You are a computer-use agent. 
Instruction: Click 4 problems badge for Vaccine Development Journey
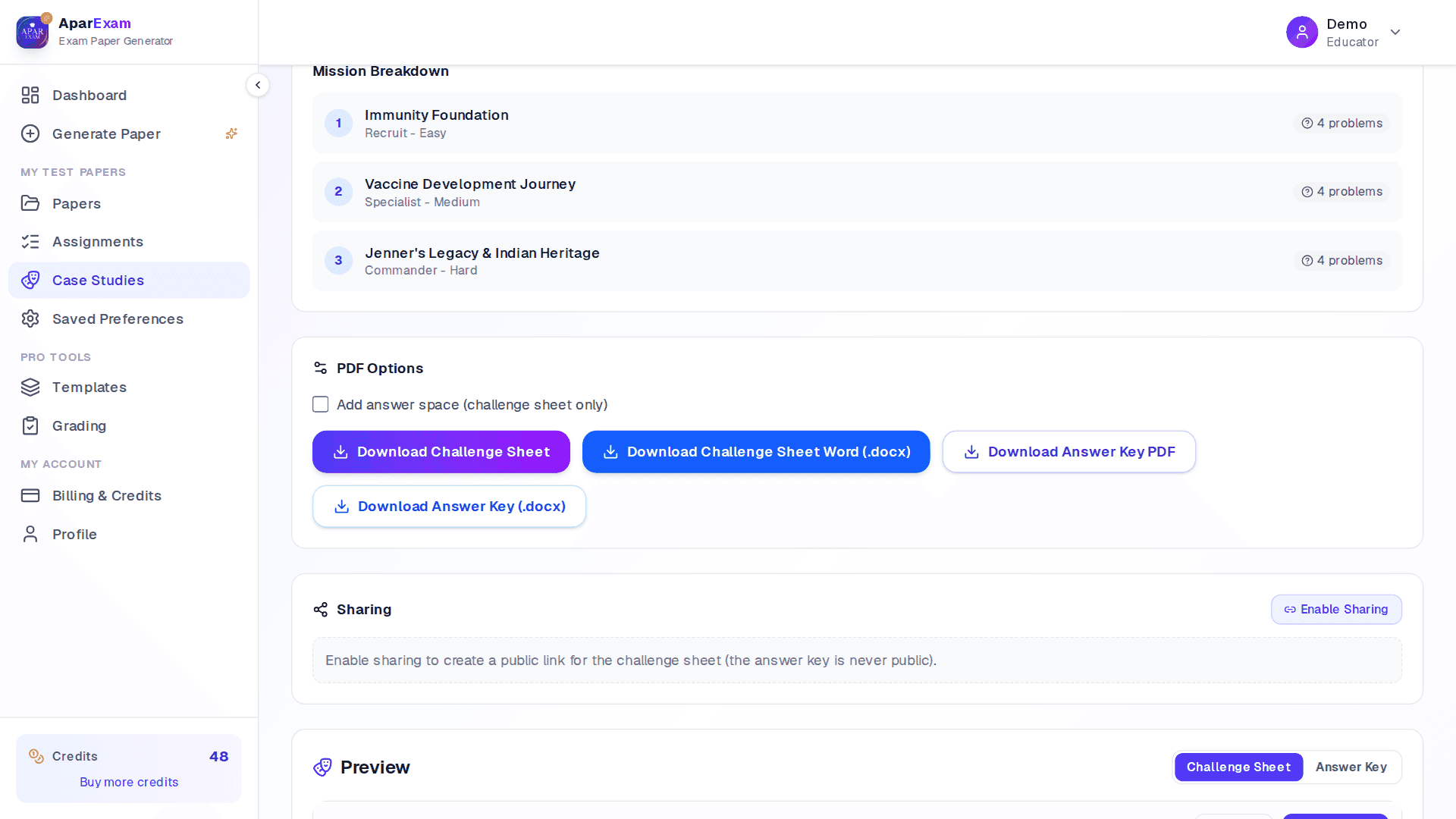tap(1341, 192)
